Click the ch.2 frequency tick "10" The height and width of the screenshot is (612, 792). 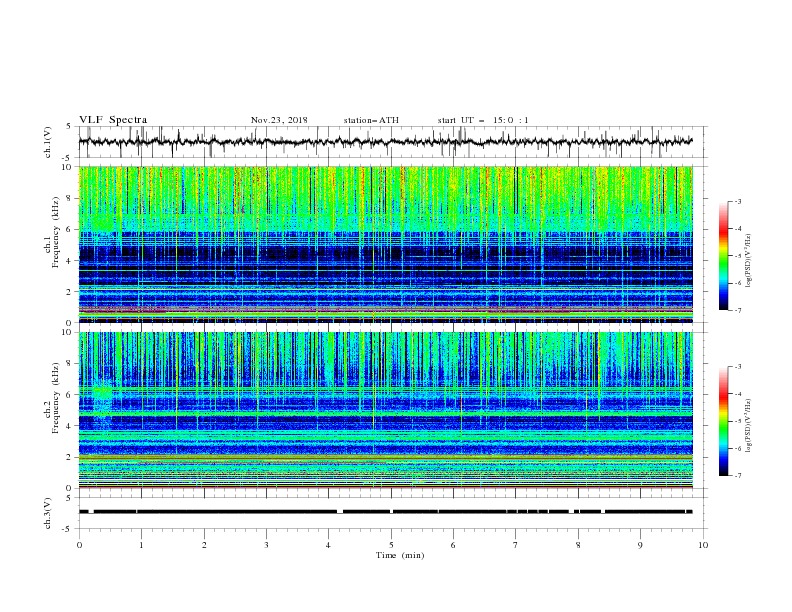click(68, 332)
